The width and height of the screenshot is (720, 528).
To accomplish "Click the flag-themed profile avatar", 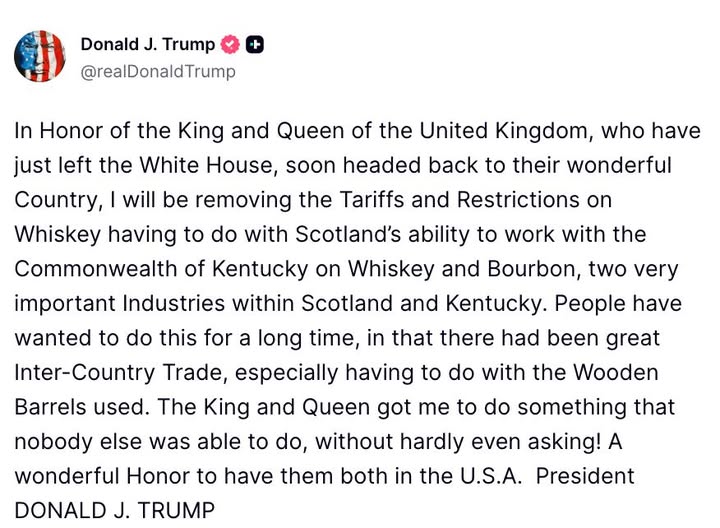I will click(x=39, y=56).
